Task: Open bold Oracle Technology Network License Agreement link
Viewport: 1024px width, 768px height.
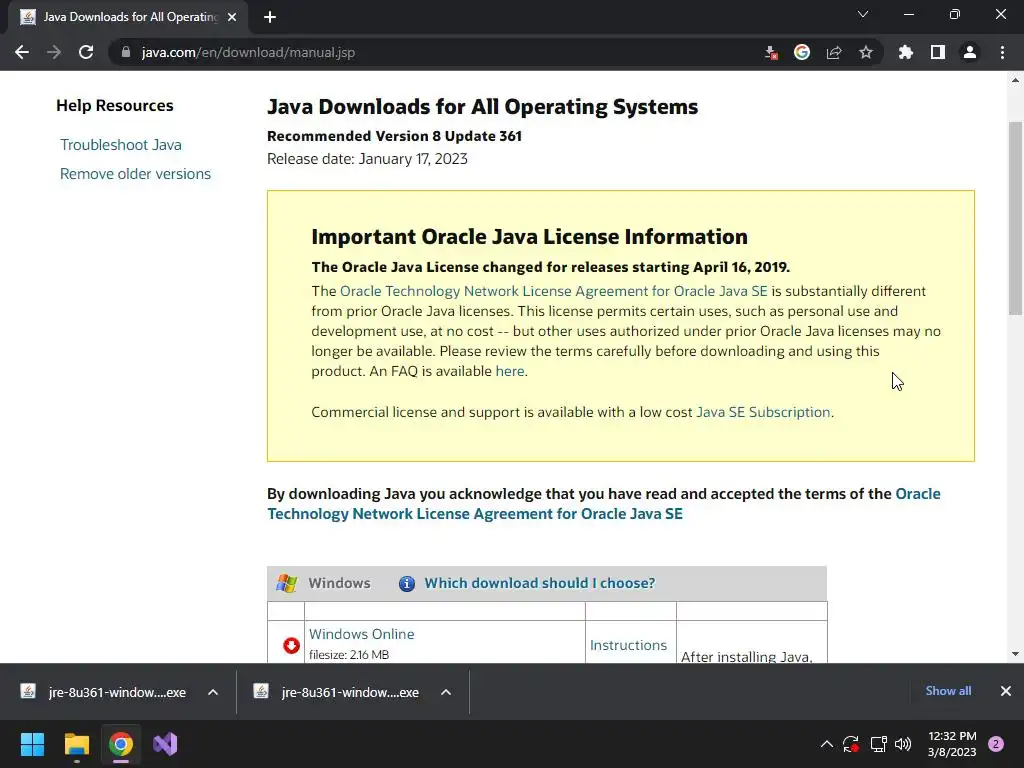Action: (604, 504)
